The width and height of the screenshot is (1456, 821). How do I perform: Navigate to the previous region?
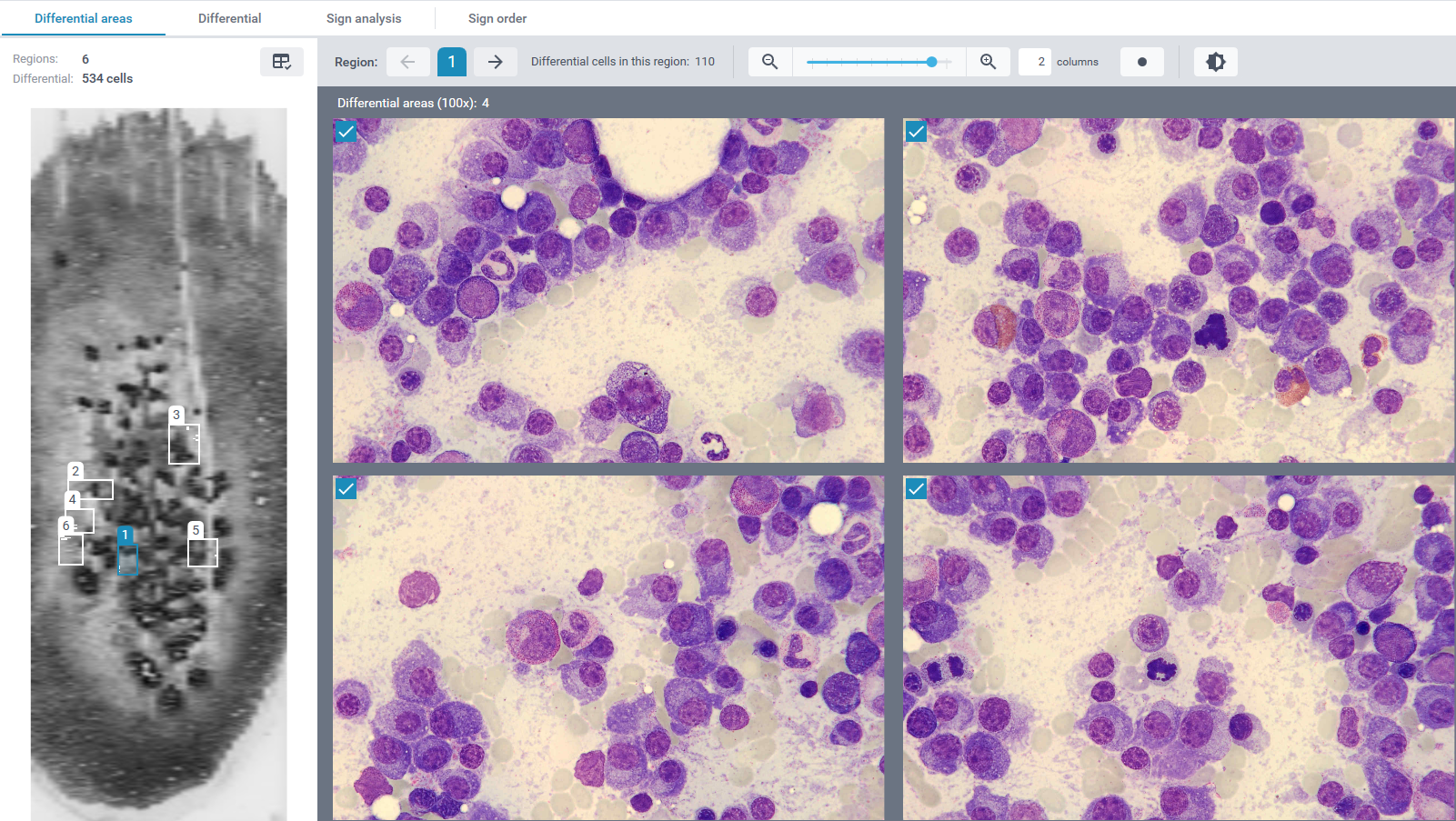(x=408, y=62)
